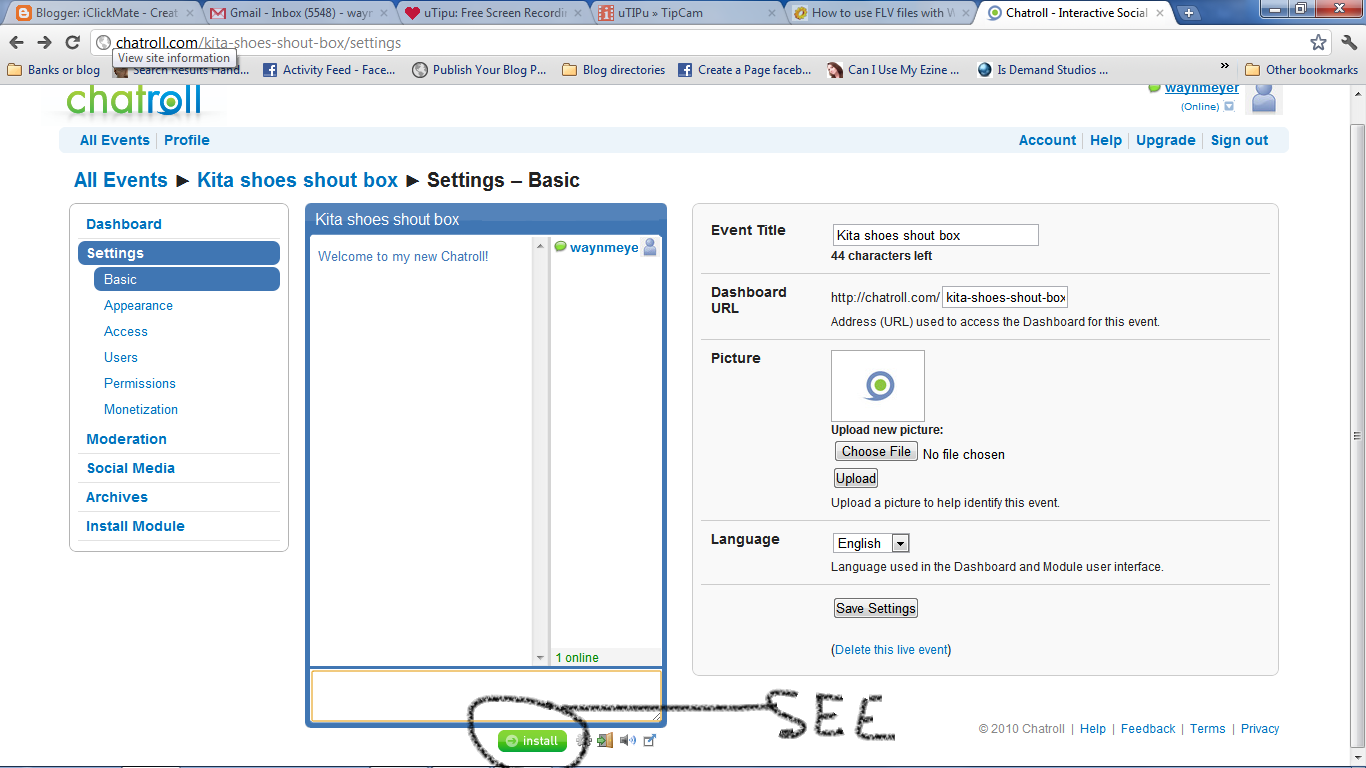Click the sign-out door icon below chat
1366x768 pixels.
(x=605, y=741)
